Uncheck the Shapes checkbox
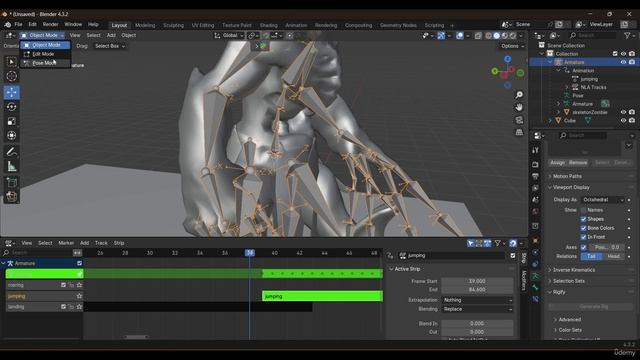Viewport: 640px width, 360px height. pos(583,219)
